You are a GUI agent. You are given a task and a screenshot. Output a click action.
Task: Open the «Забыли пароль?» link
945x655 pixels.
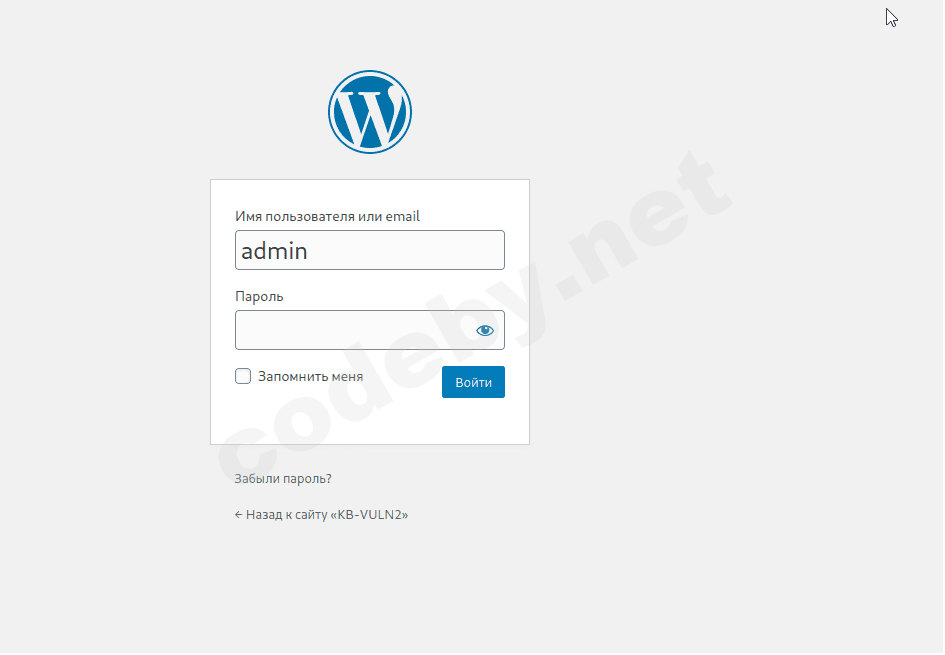point(283,478)
